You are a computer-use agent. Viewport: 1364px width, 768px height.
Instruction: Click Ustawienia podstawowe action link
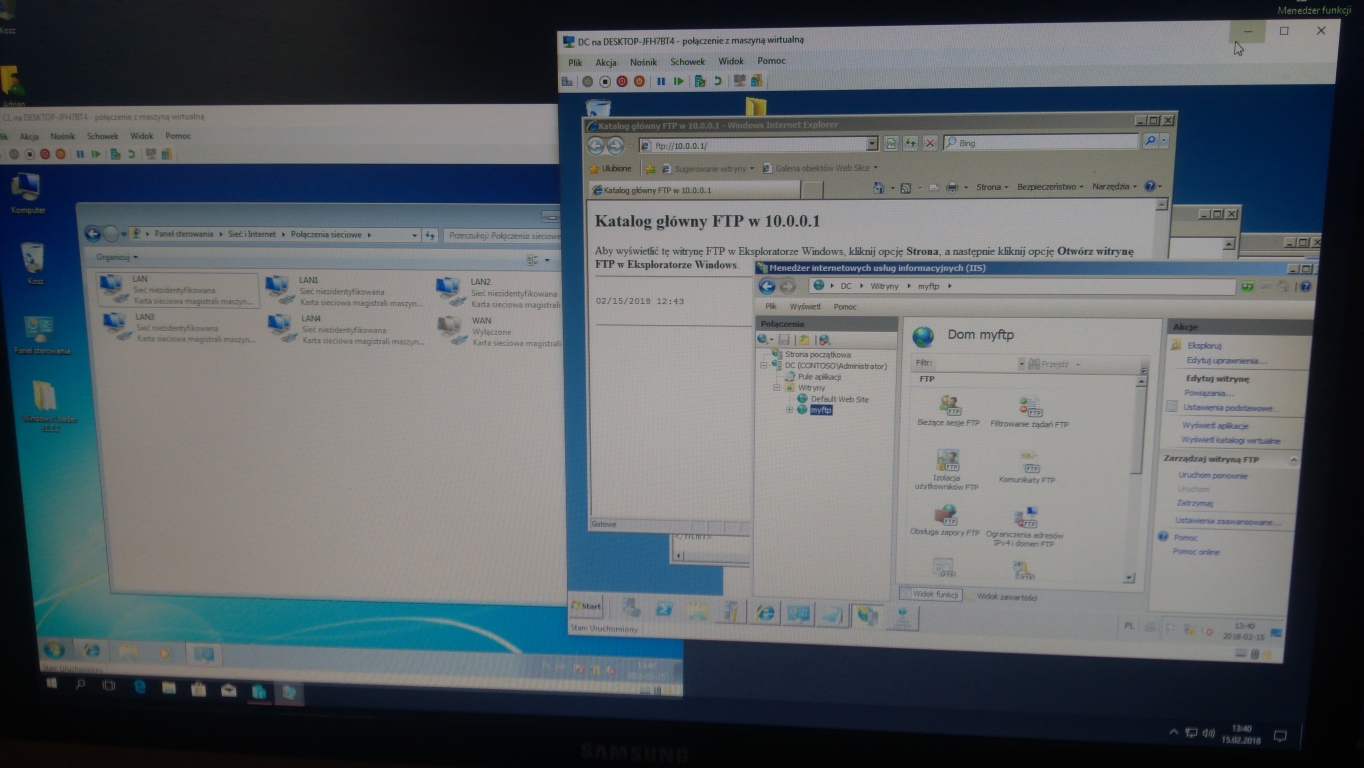(x=1230, y=408)
